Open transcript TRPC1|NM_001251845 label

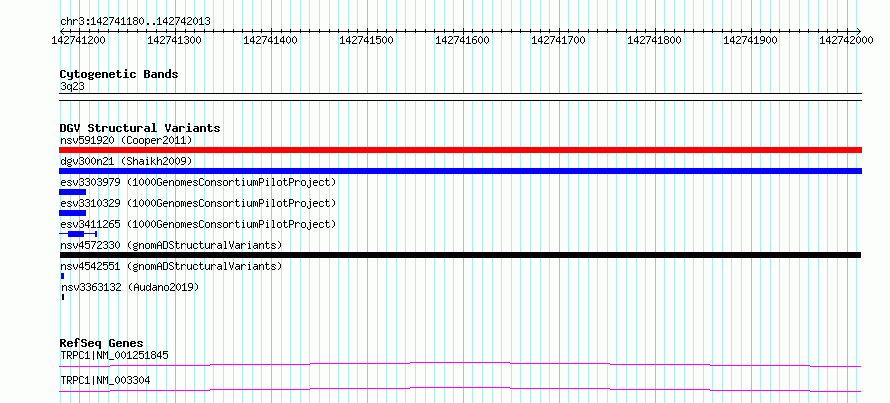pyautogui.click(x=114, y=356)
